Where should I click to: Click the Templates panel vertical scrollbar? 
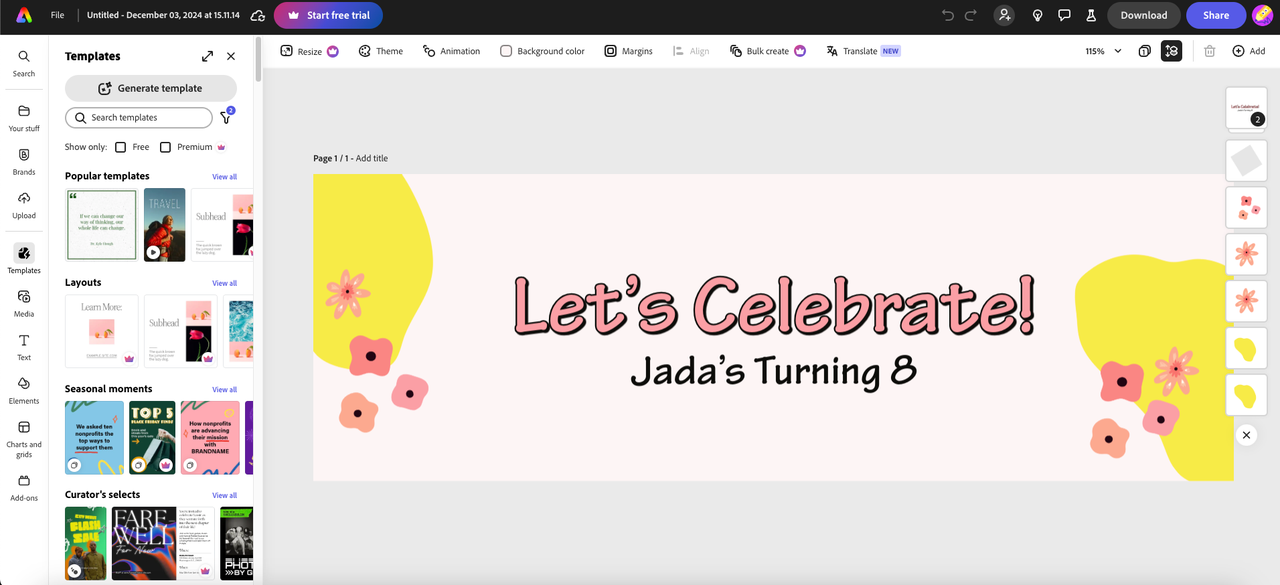(x=259, y=60)
